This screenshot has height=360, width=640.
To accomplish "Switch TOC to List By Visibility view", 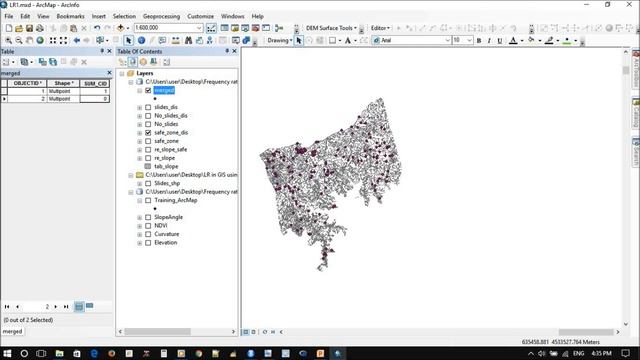I will [143, 62].
